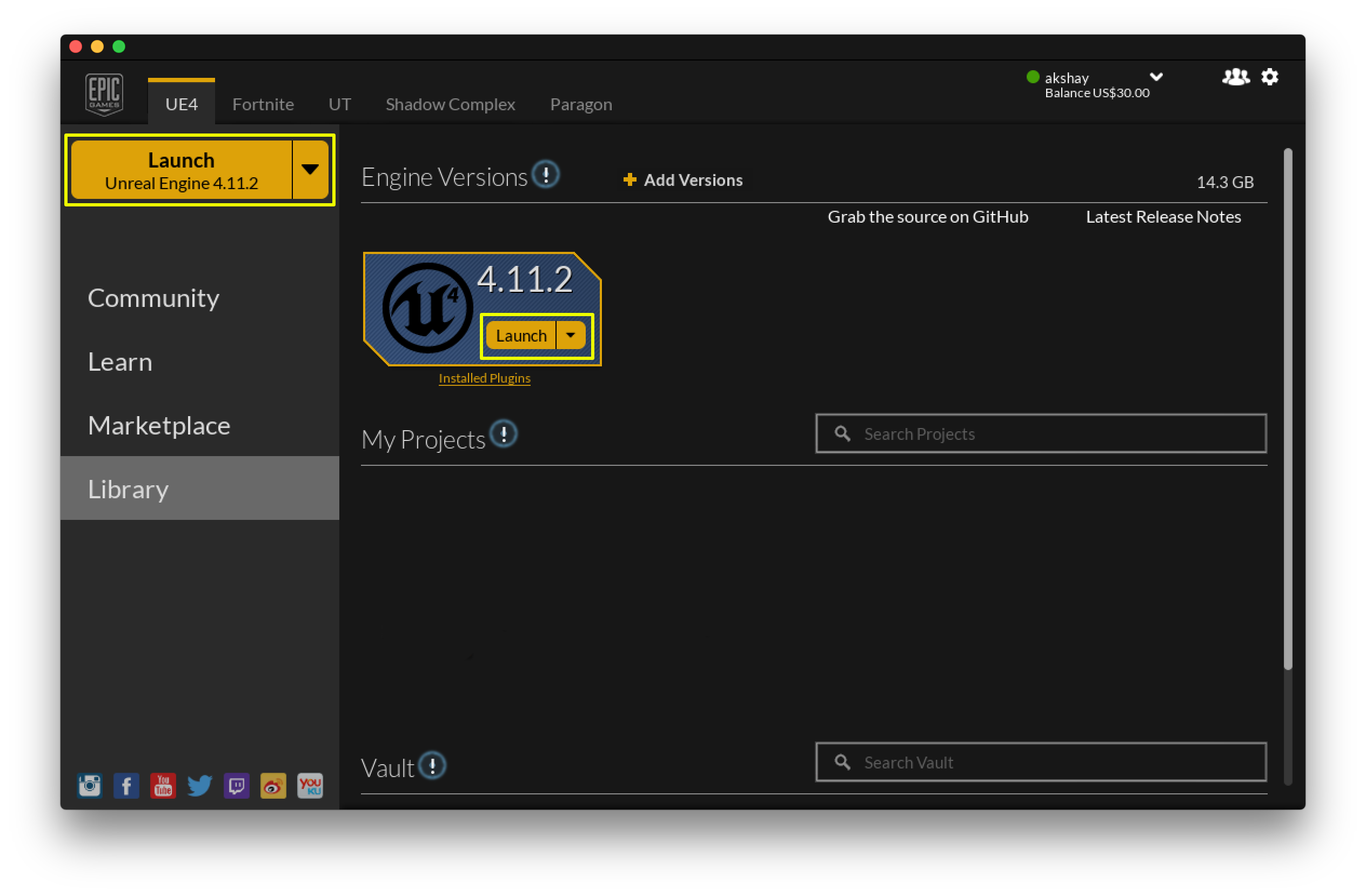Open the Marketplace sidebar section
1366x896 pixels.
click(159, 426)
